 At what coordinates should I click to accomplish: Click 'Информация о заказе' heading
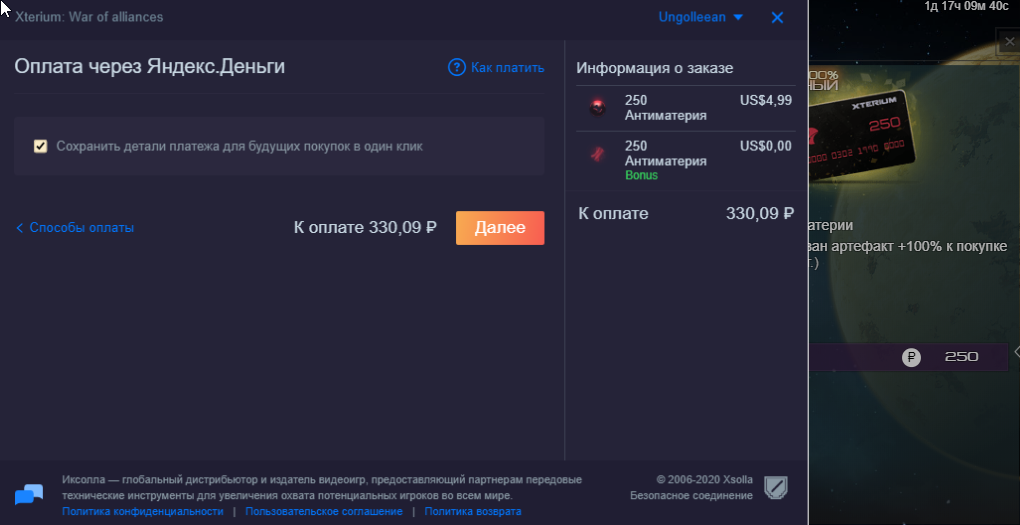(654, 68)
